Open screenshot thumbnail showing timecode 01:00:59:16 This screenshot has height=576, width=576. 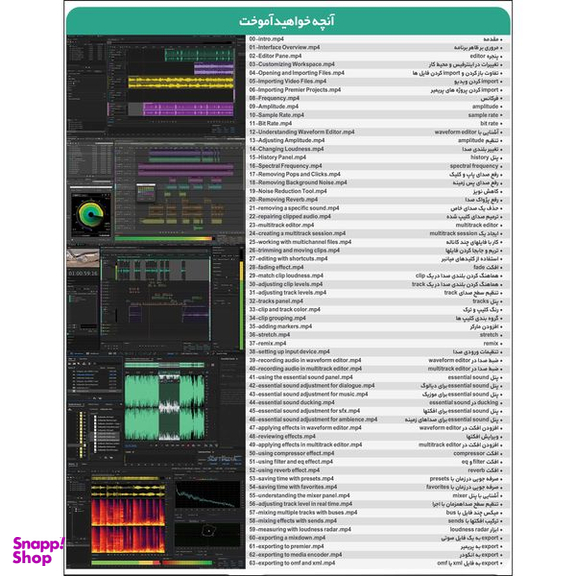coord(156,298)
